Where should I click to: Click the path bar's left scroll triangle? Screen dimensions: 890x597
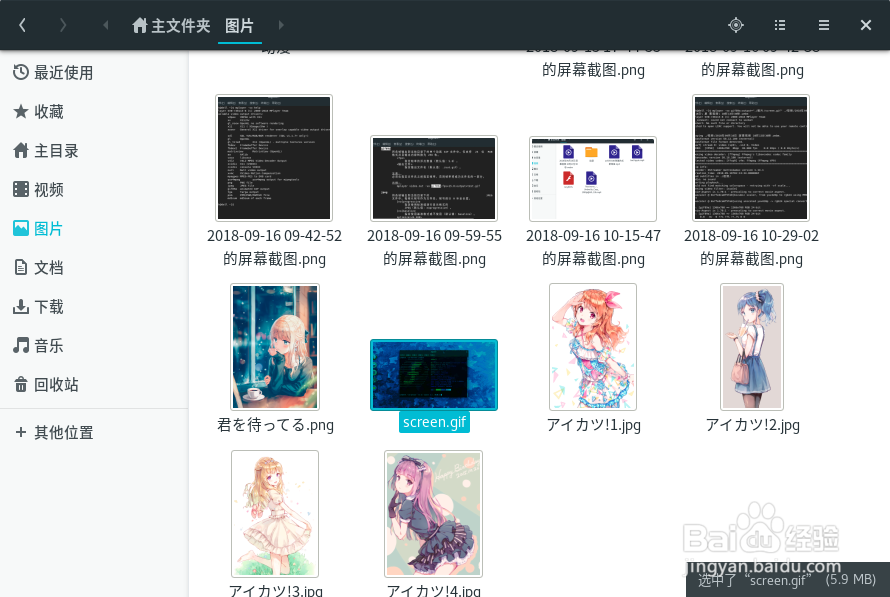tap(105, 25)
